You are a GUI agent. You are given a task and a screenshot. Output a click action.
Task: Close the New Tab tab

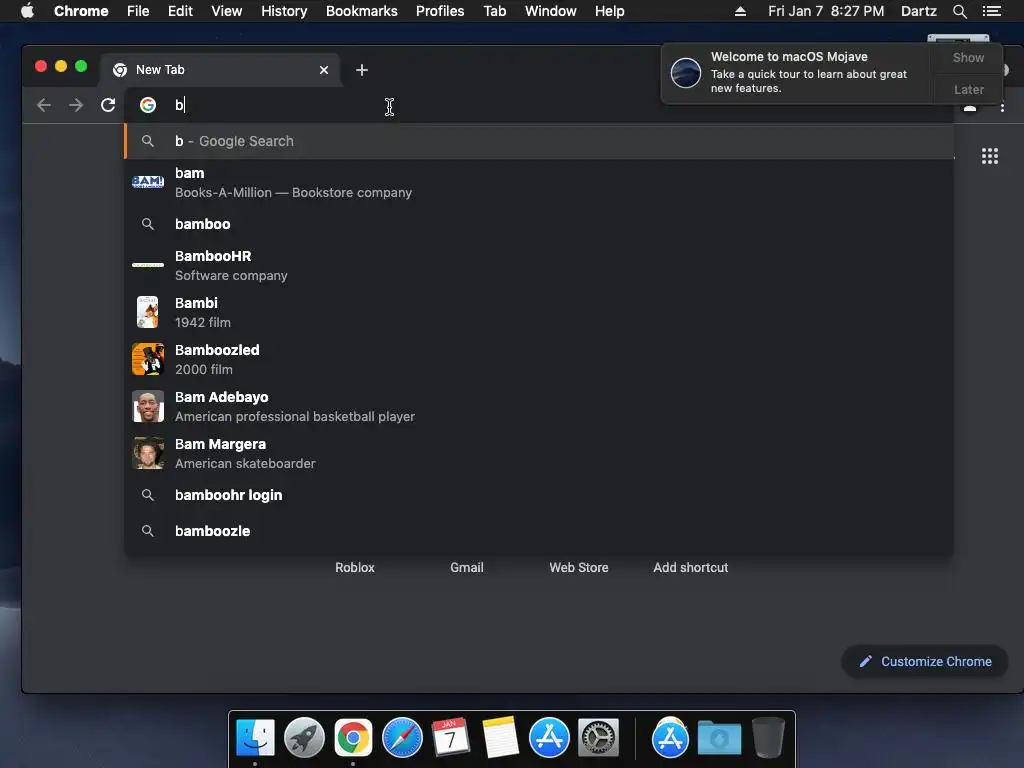point(324,70)
